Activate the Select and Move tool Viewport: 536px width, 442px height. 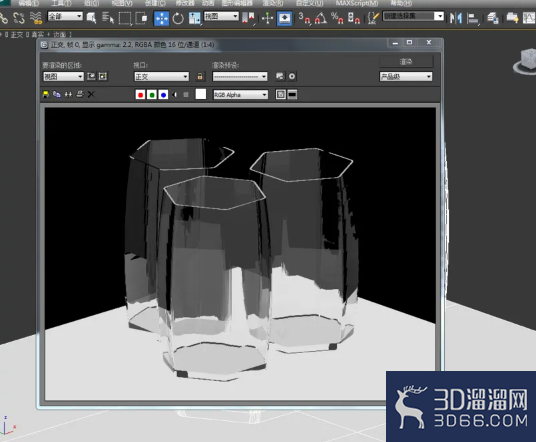pyautogui.click(x=161, y=18)
